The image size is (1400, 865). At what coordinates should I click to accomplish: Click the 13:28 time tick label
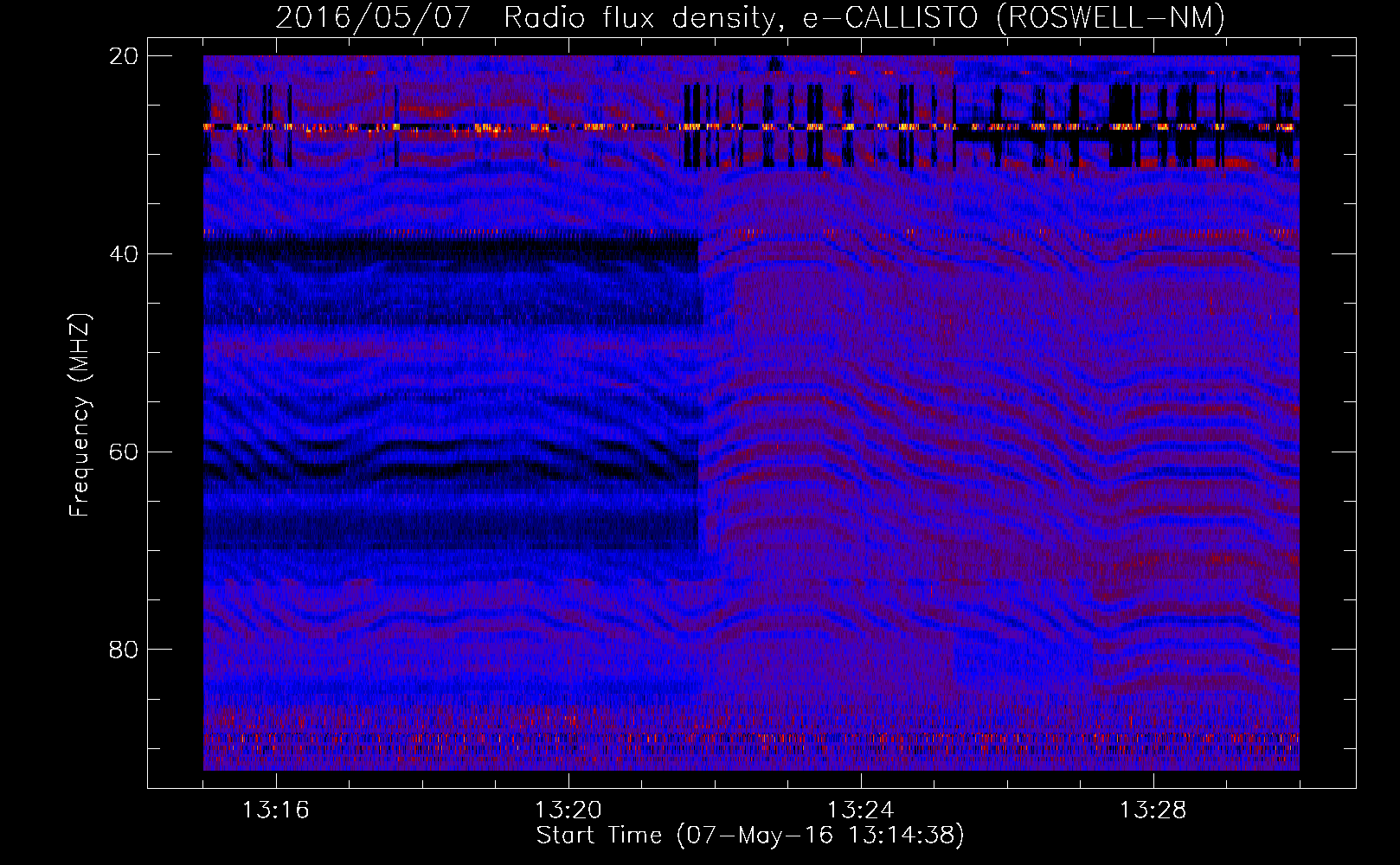pos(1153,811)
